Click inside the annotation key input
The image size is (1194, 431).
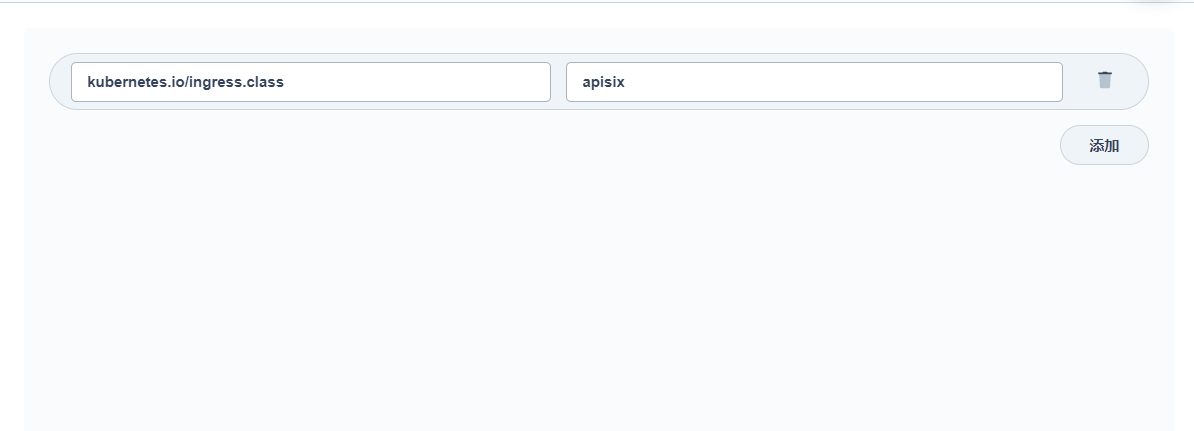coord(311,82)
